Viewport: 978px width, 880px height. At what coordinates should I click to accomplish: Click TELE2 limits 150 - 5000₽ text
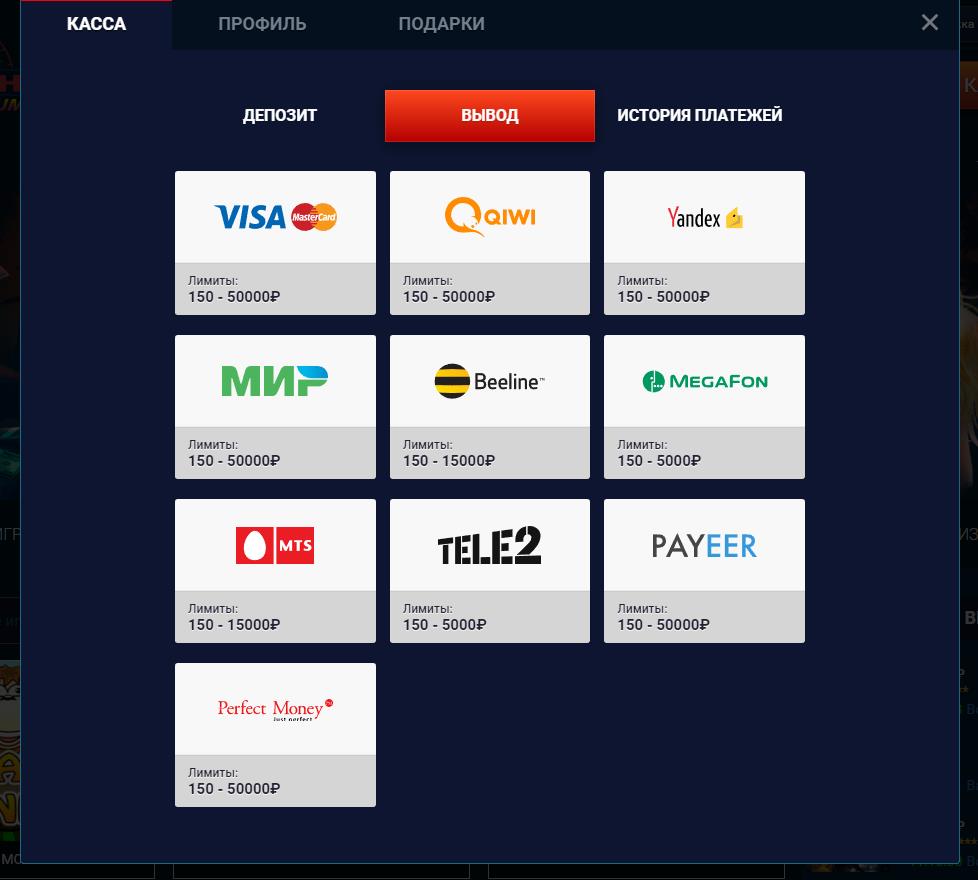444,625
